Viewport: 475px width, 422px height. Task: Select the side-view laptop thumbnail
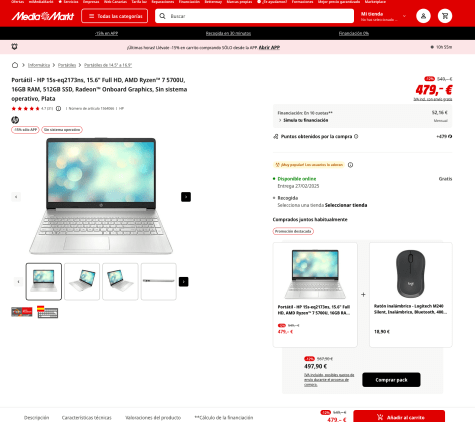point(159,282)
